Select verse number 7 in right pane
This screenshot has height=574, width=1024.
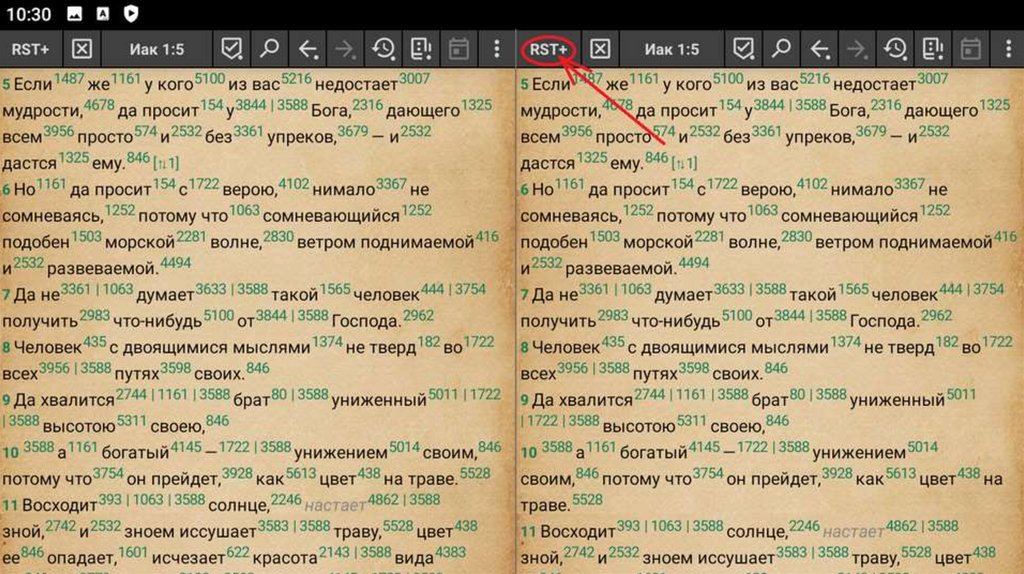point(524,295)
